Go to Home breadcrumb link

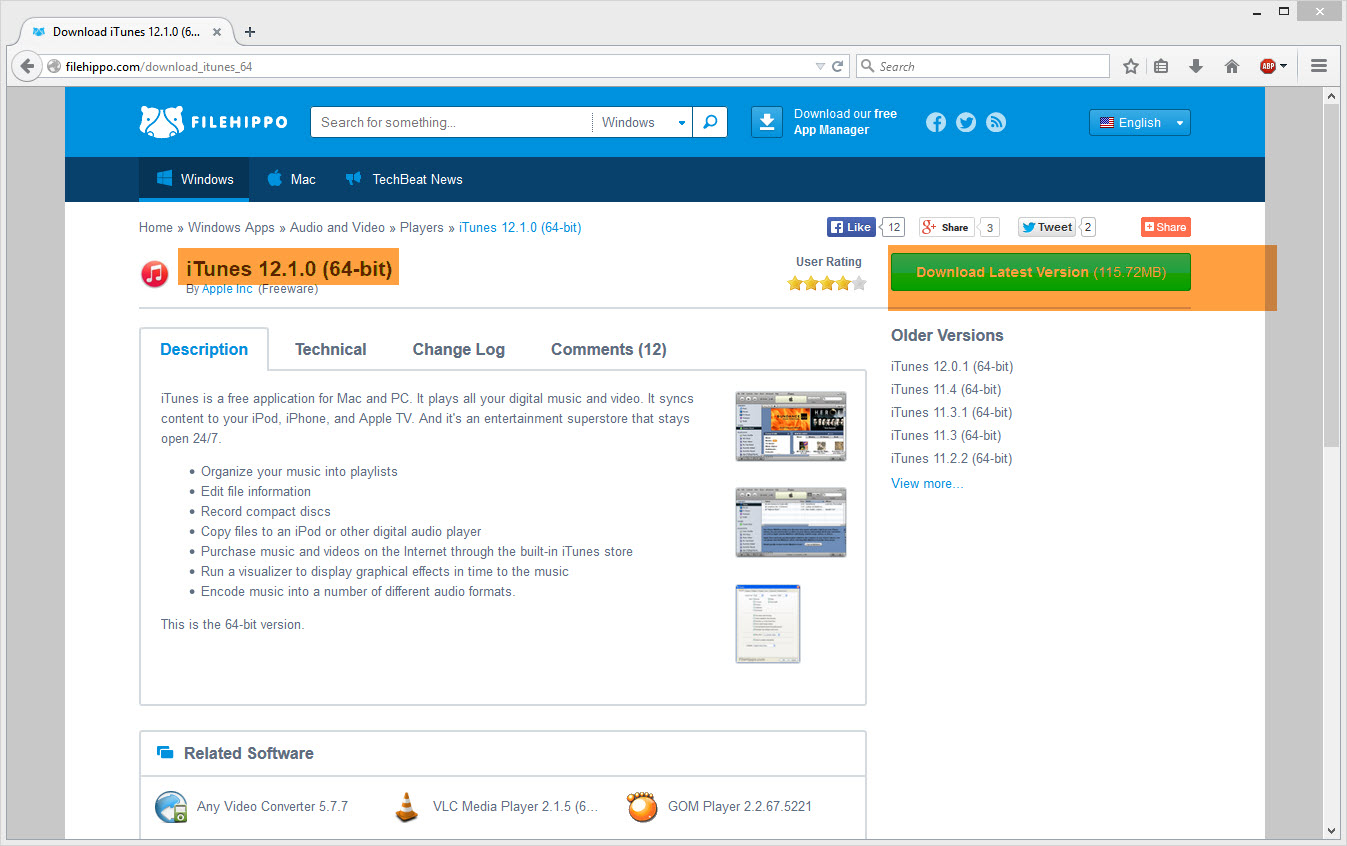pos(156,227)
